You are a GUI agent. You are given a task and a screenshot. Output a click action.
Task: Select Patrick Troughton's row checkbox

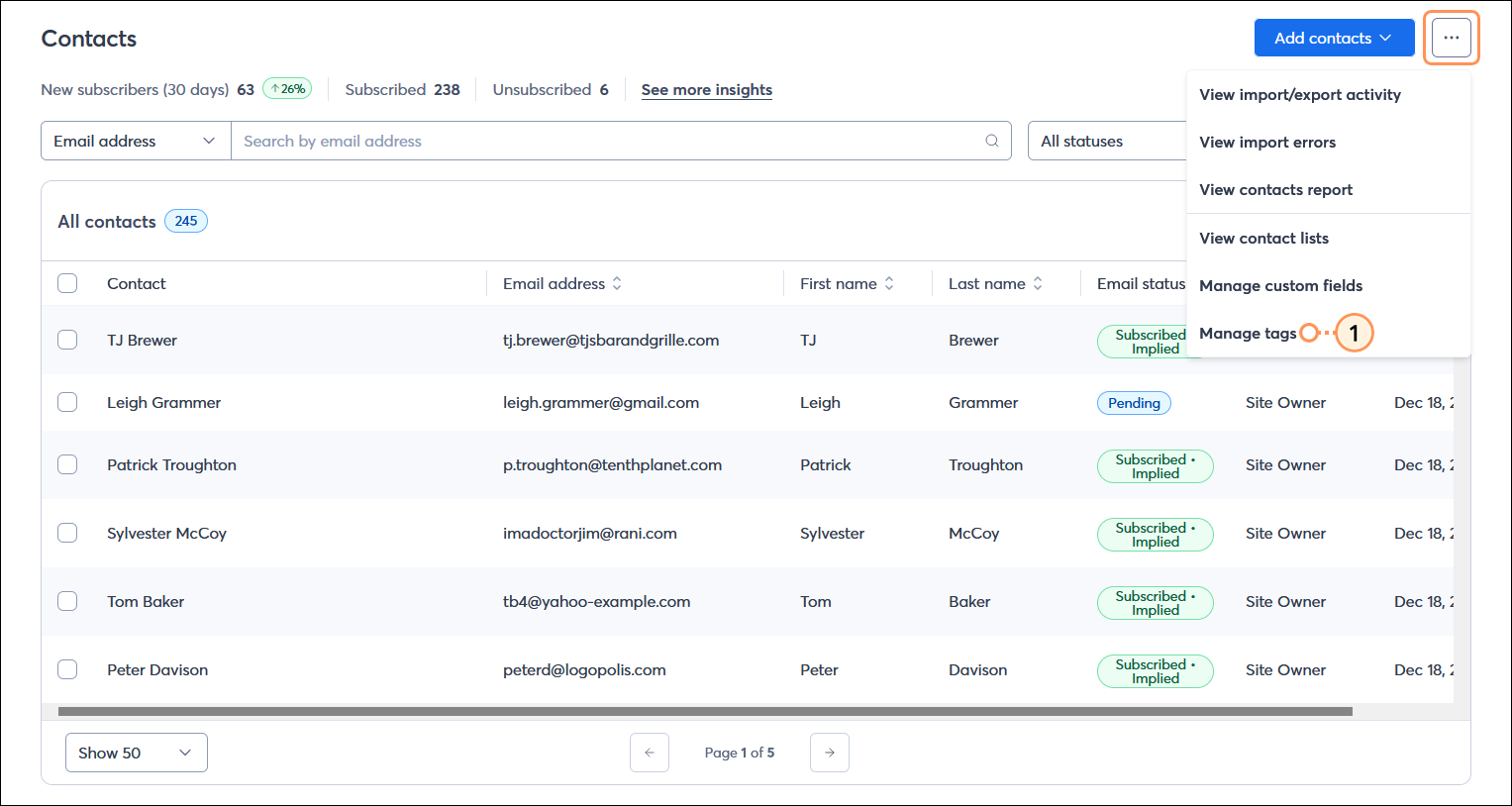click(x=67, y=465)
